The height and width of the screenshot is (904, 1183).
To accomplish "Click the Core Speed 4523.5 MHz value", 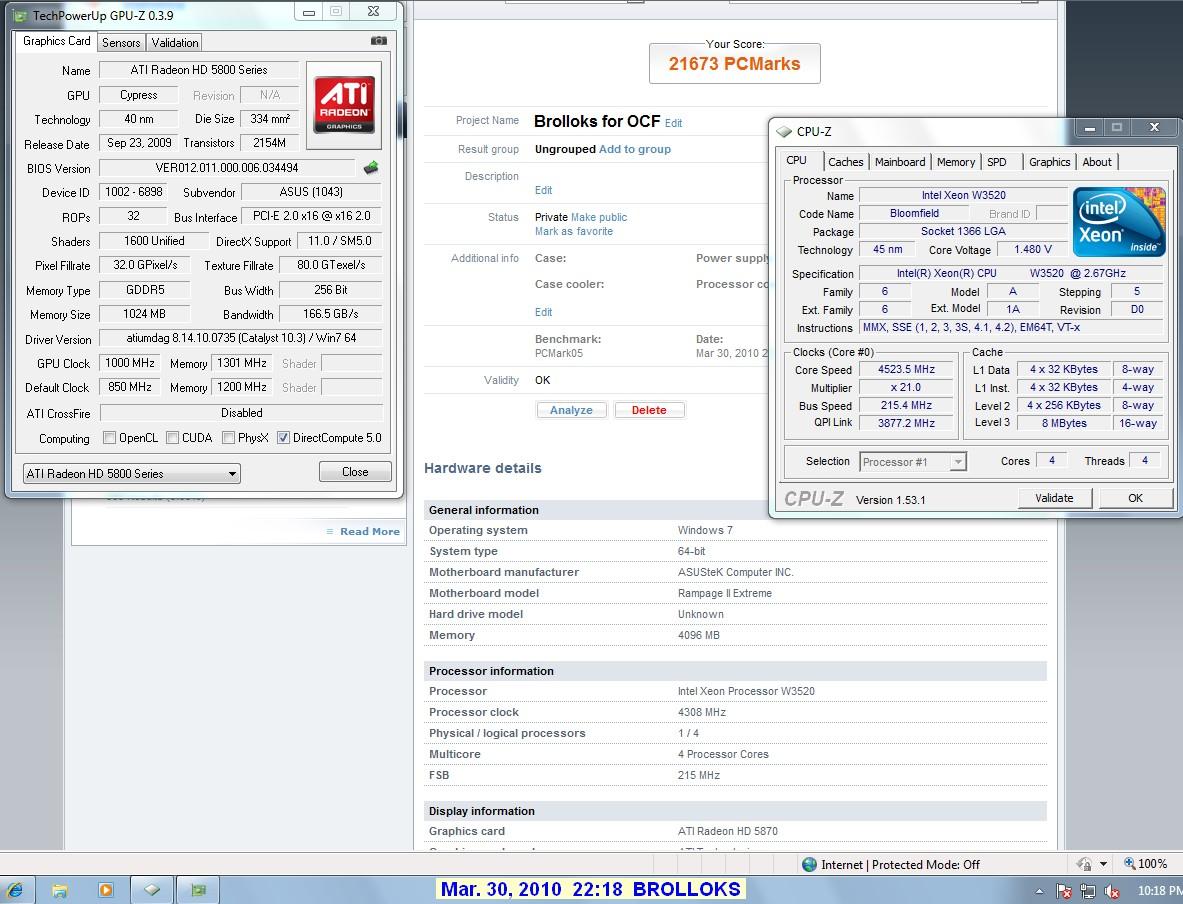I will tap(906, 370).
